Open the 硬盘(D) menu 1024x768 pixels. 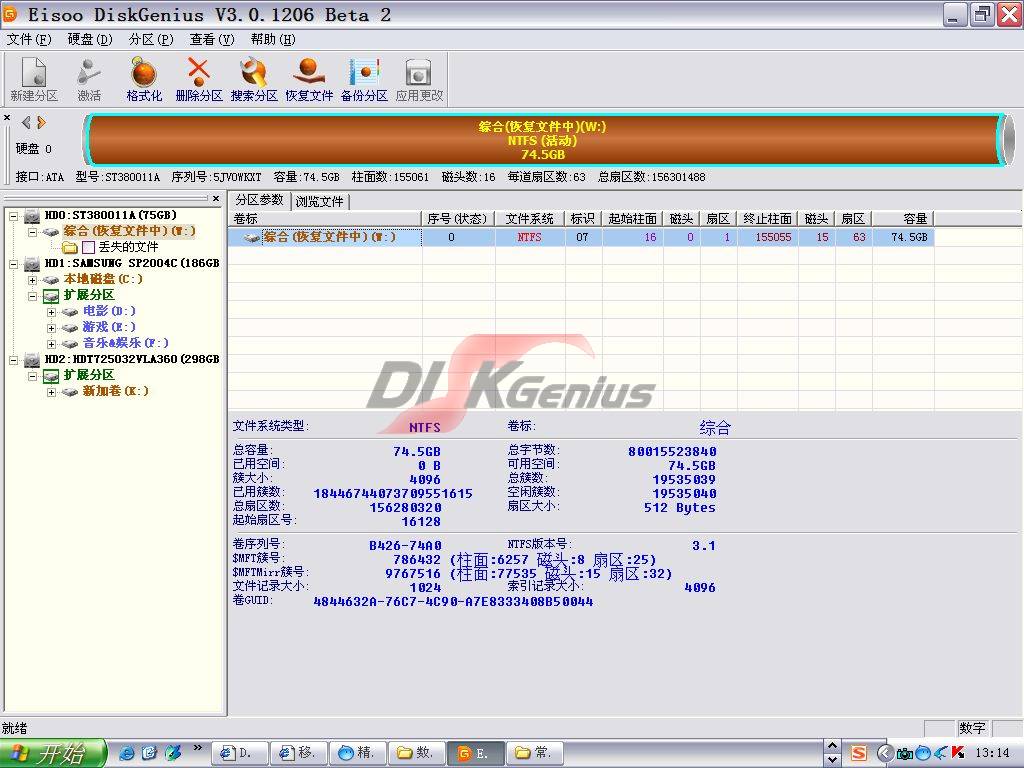tap(90, 39)
